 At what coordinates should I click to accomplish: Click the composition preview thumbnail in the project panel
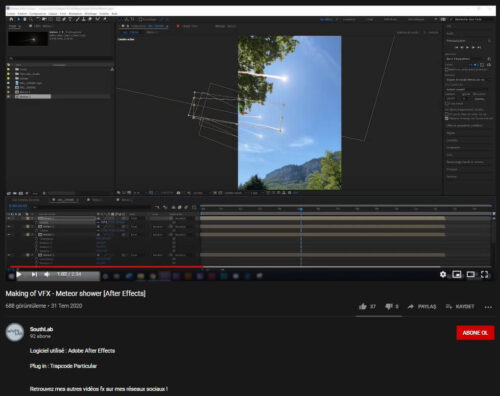click(28, 39)
